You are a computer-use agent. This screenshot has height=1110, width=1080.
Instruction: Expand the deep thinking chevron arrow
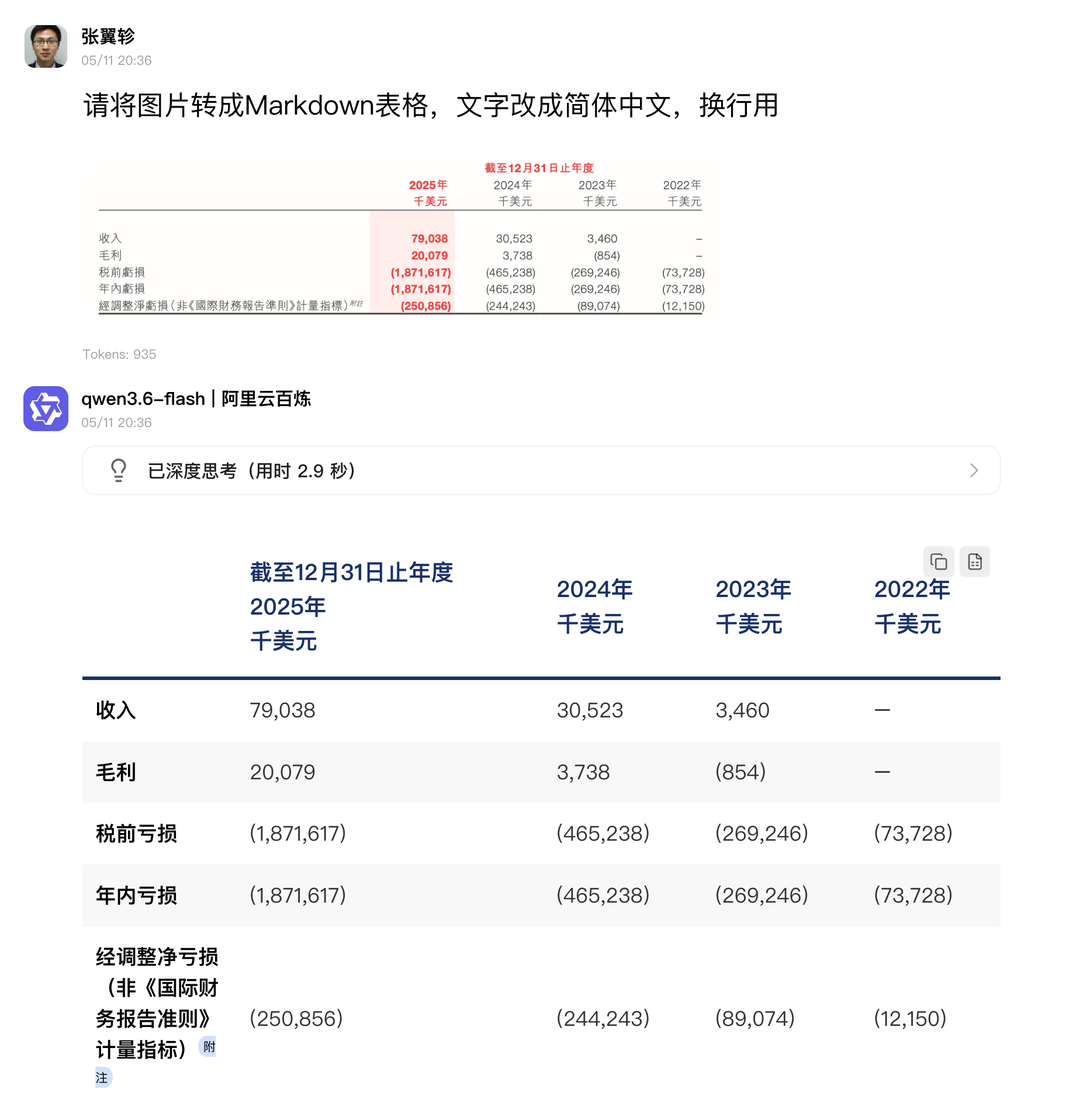click(x=974, y=471)
